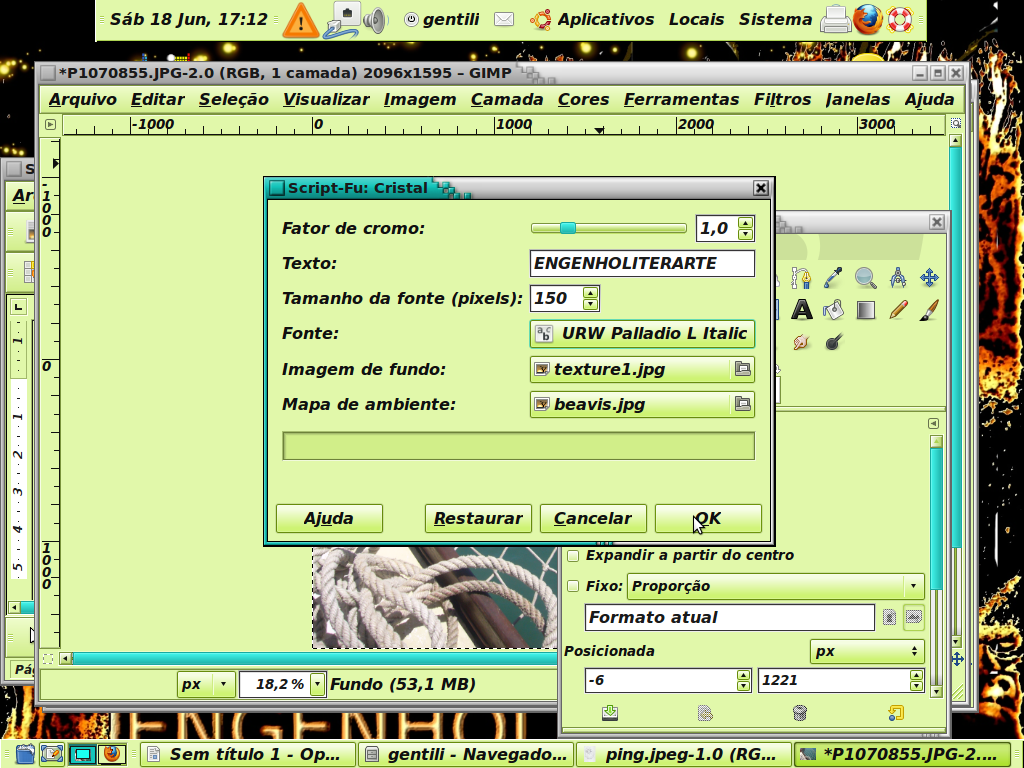Open the 18,2 % zoom dropdown arrow

[317, 684]
